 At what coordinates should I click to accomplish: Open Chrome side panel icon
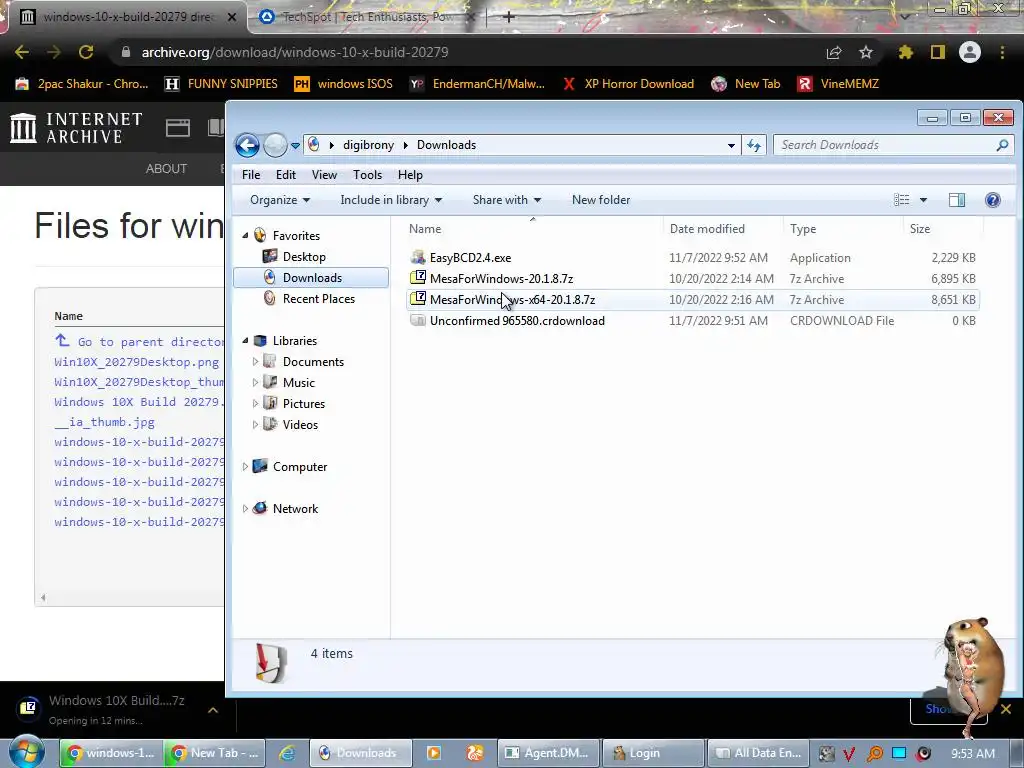[938, 52]
